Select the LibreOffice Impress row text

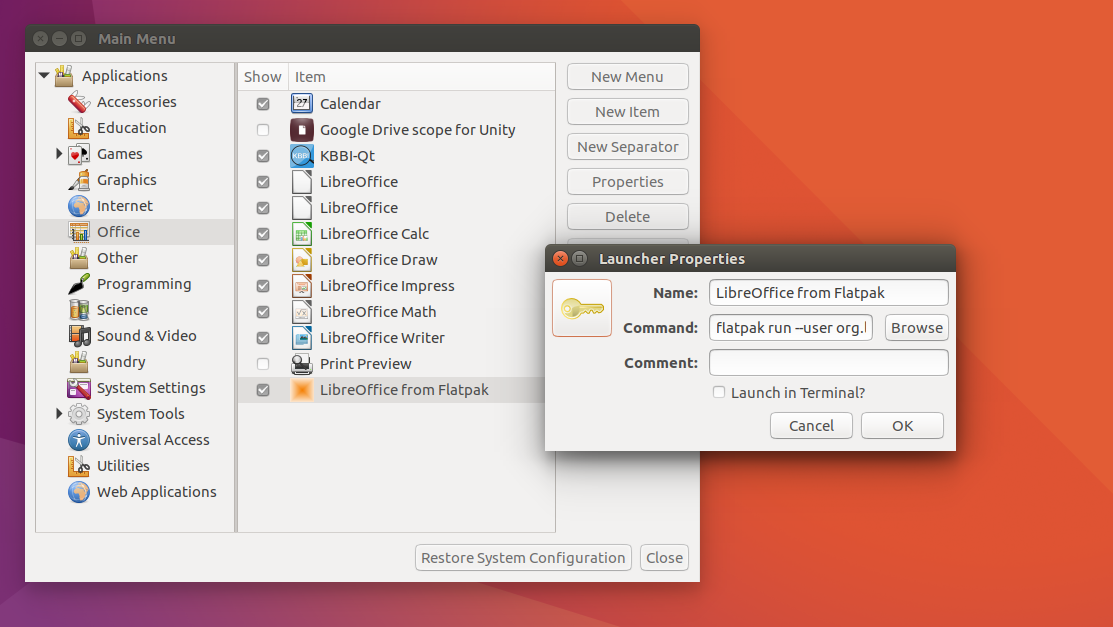click(387, 286)
